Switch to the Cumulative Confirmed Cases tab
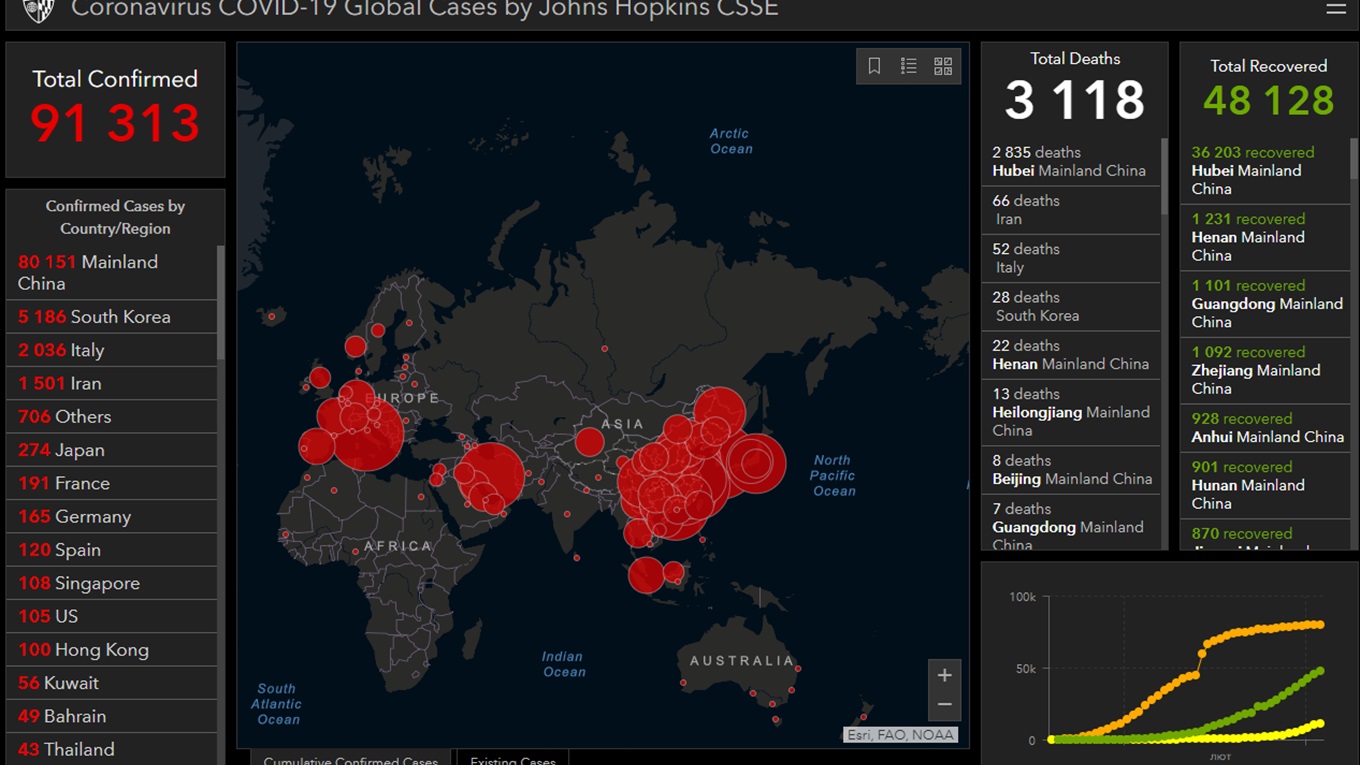The image size is (1360, 765). [351, 758]
